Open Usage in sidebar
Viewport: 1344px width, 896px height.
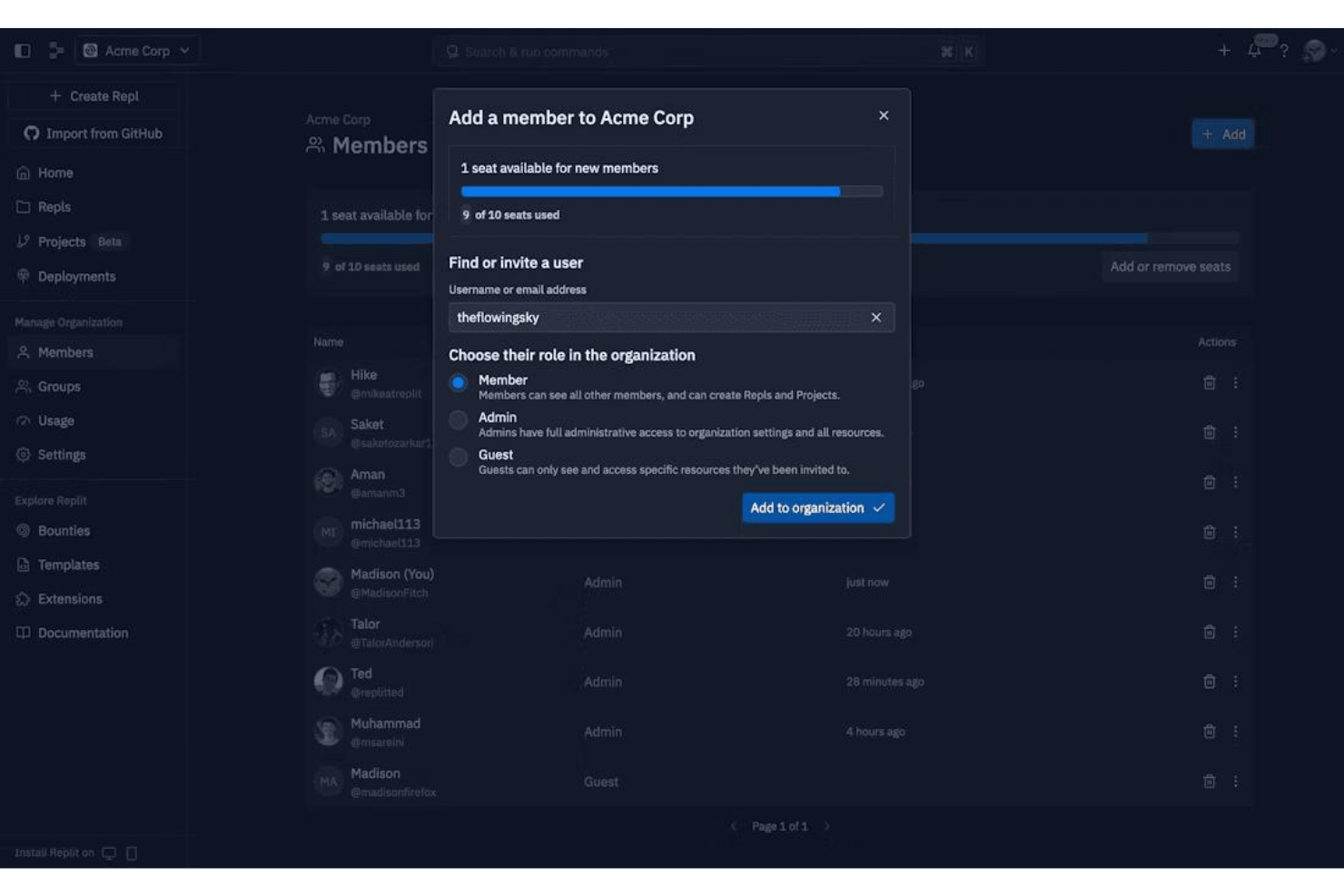94,421
